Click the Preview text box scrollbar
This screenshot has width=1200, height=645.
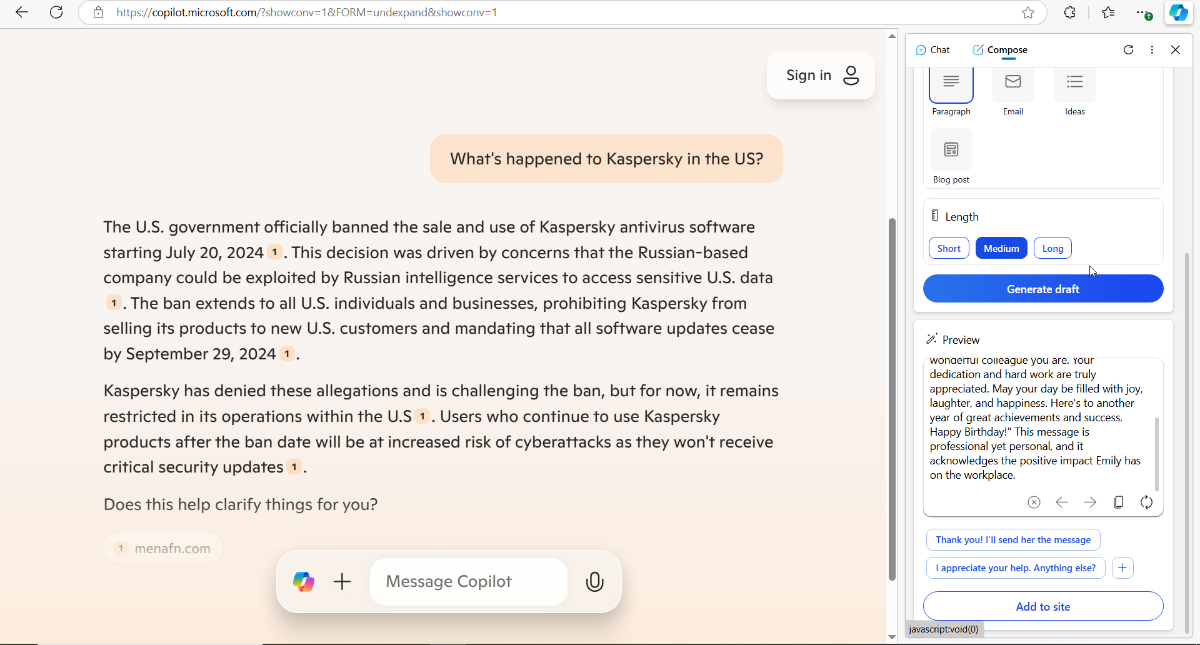[1157, 453]
